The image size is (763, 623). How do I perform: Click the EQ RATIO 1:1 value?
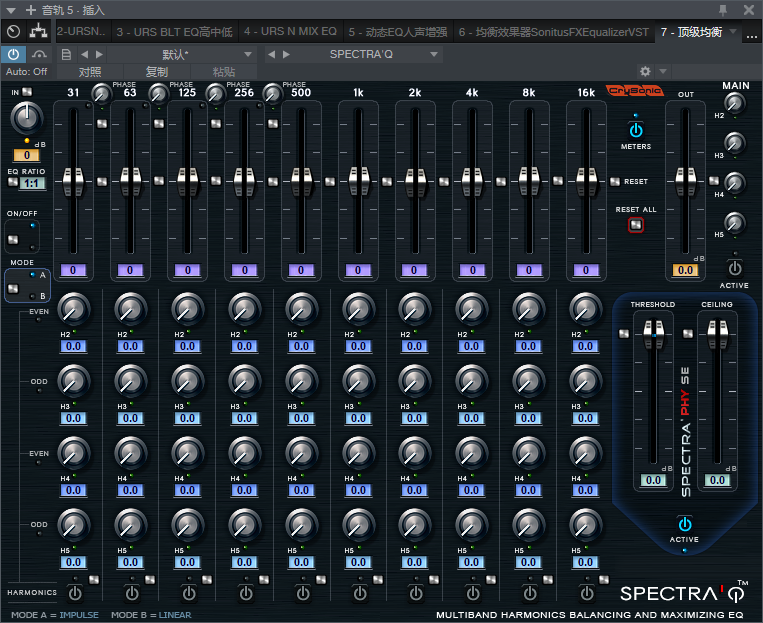[32, 183]
